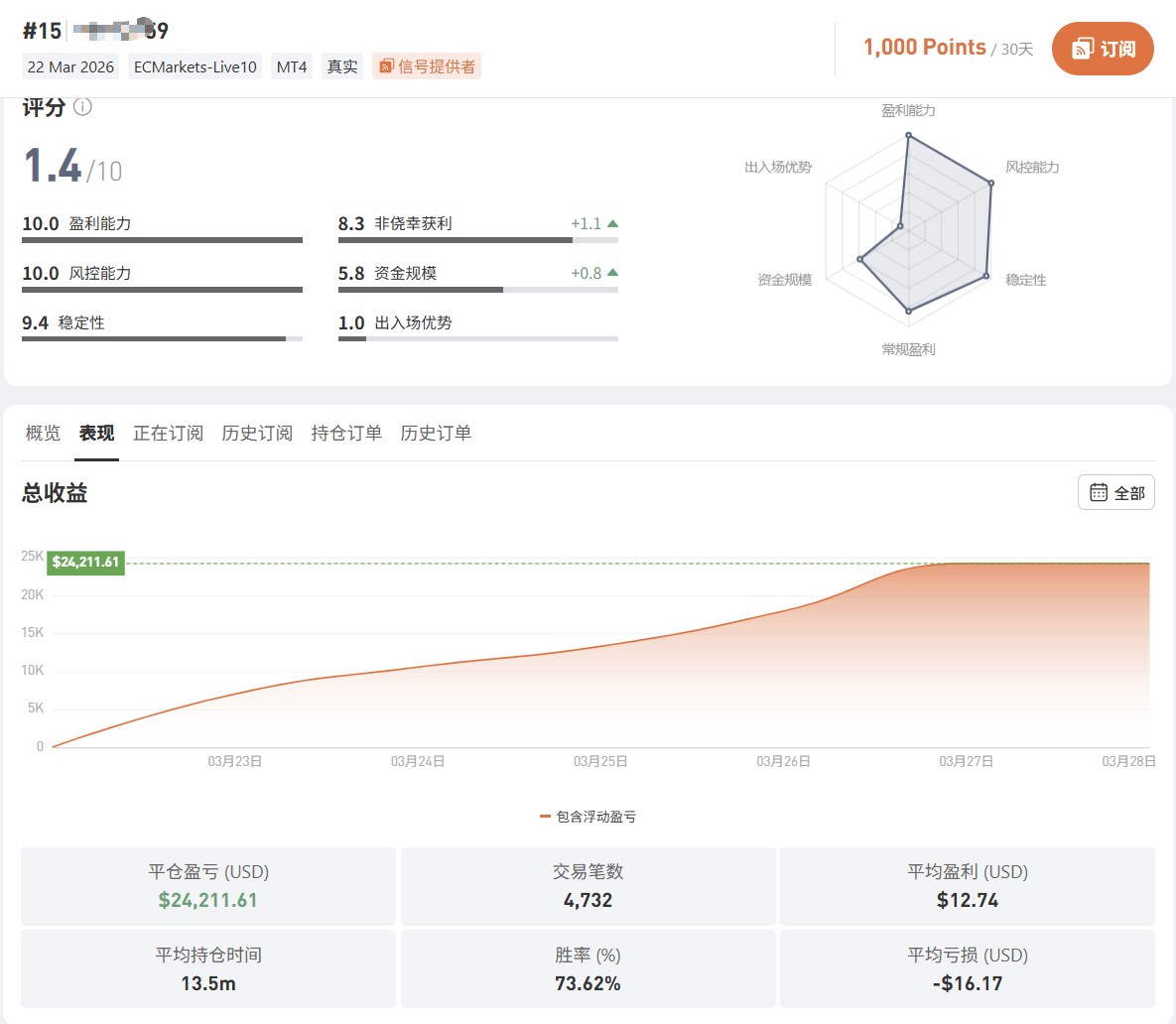The height and width of the screenshot is (1024, 1176).
Task: View the 历史订单 tab
Action: [x=436, y=433]
